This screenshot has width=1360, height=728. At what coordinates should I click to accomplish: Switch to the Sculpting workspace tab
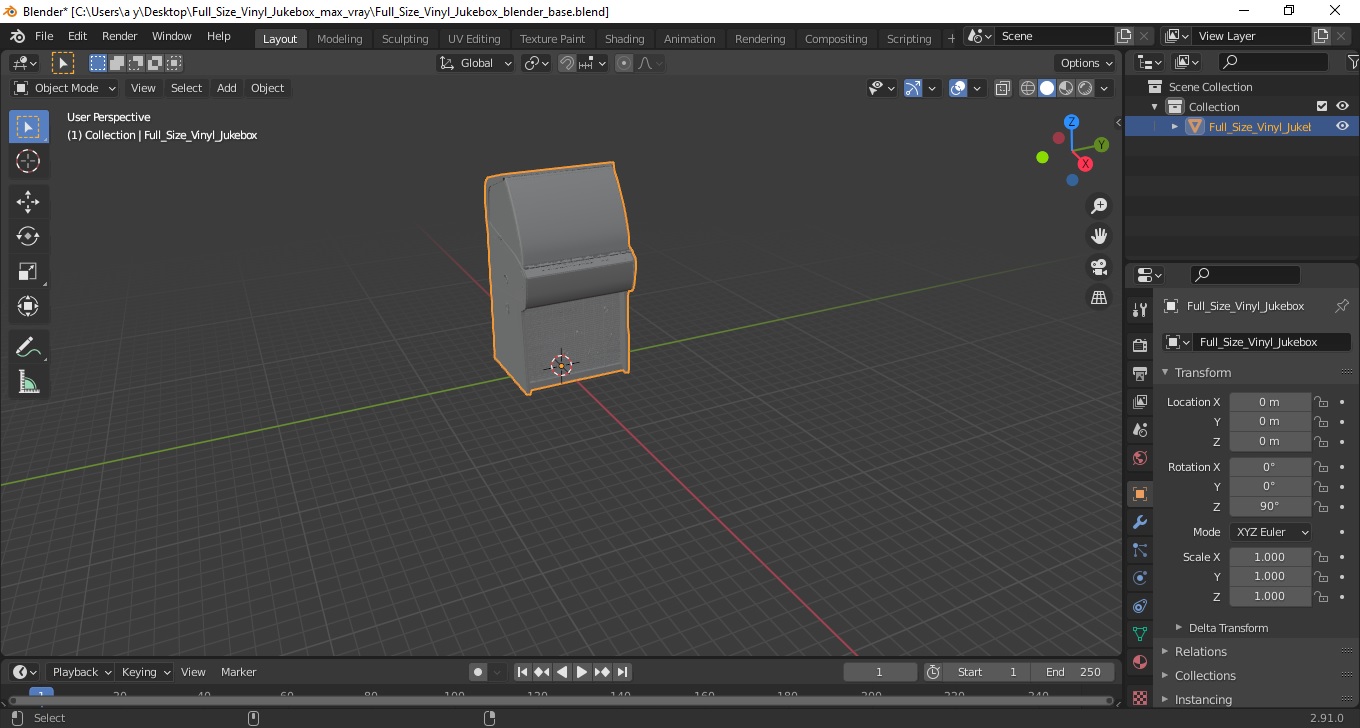tap(405, 39)
